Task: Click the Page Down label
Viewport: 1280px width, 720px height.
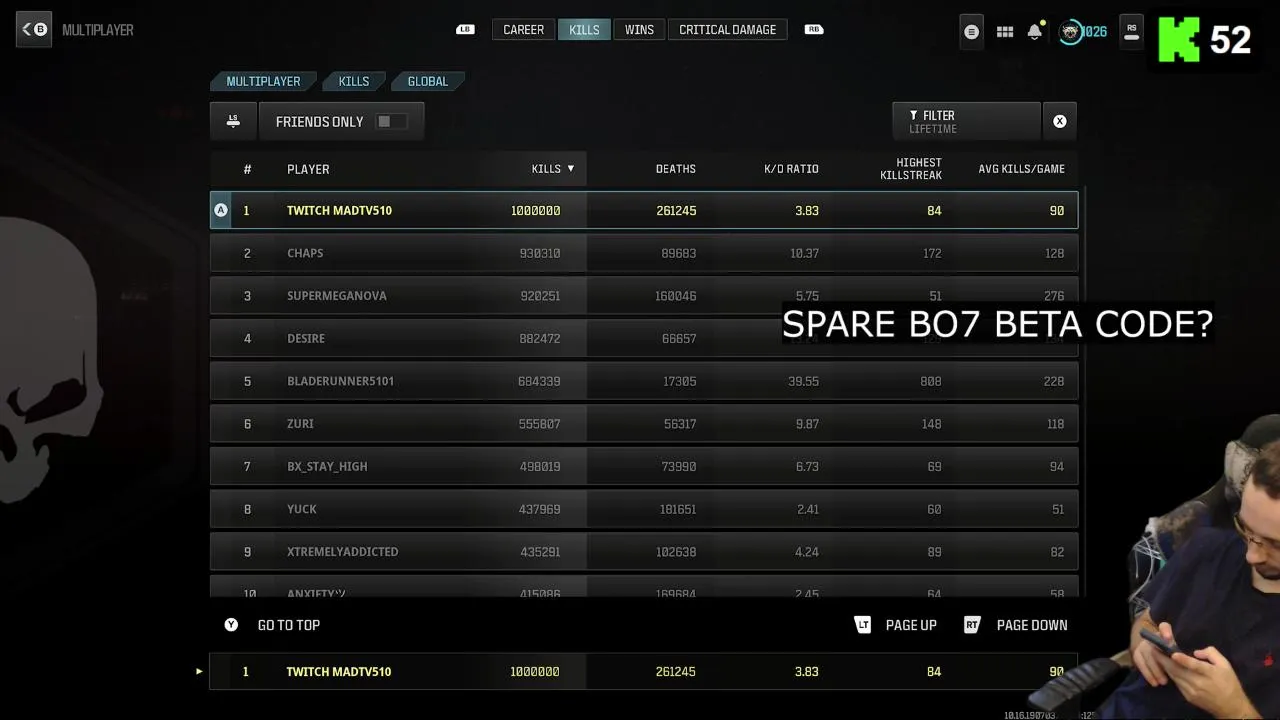Action: [1032, 625]
